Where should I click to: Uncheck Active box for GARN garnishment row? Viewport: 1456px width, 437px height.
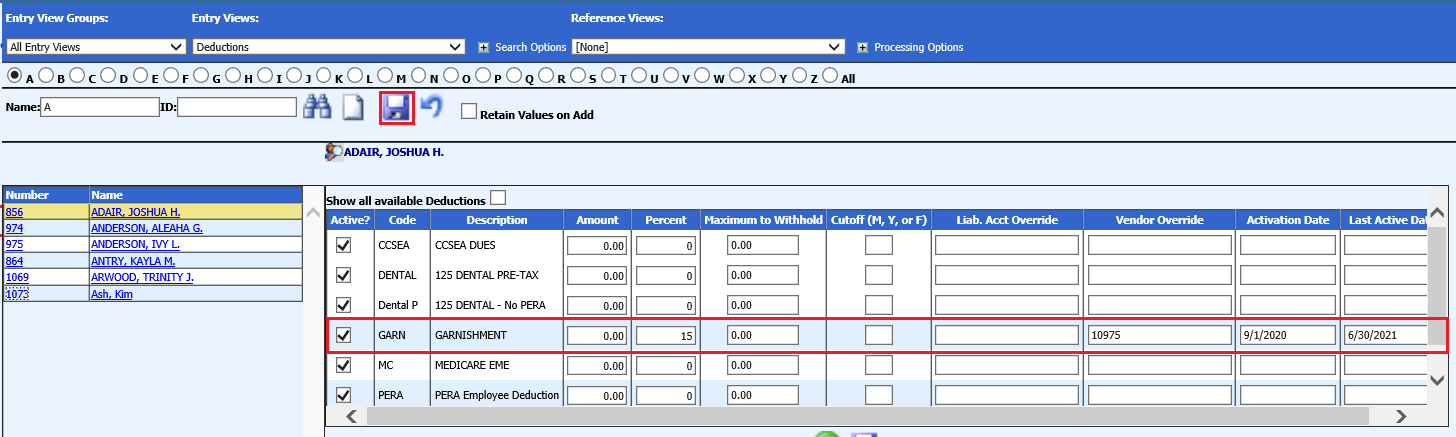pyautogui.click(x=344, y=335)
